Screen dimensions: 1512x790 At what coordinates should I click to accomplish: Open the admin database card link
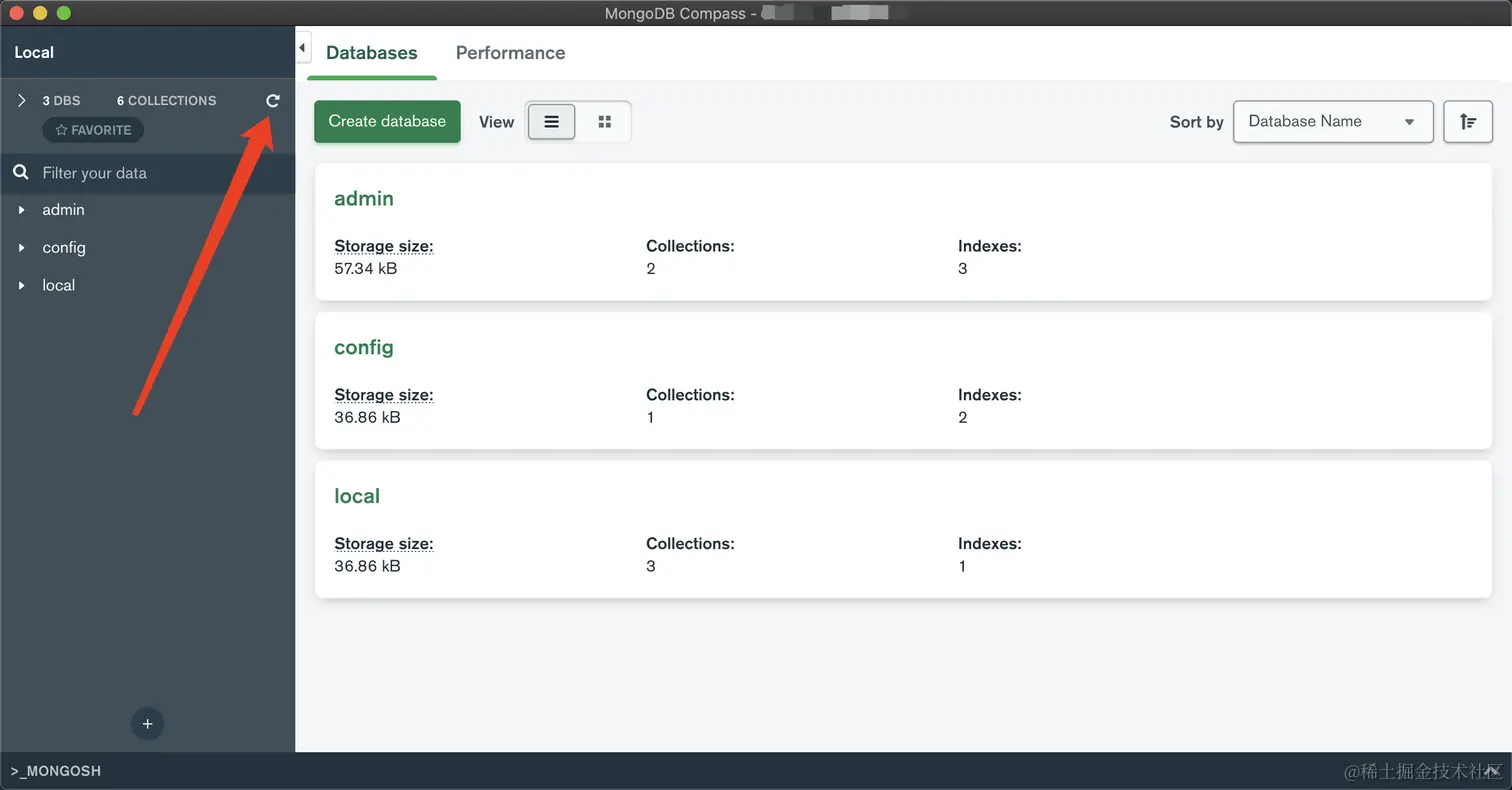click(x=364, y=199)
